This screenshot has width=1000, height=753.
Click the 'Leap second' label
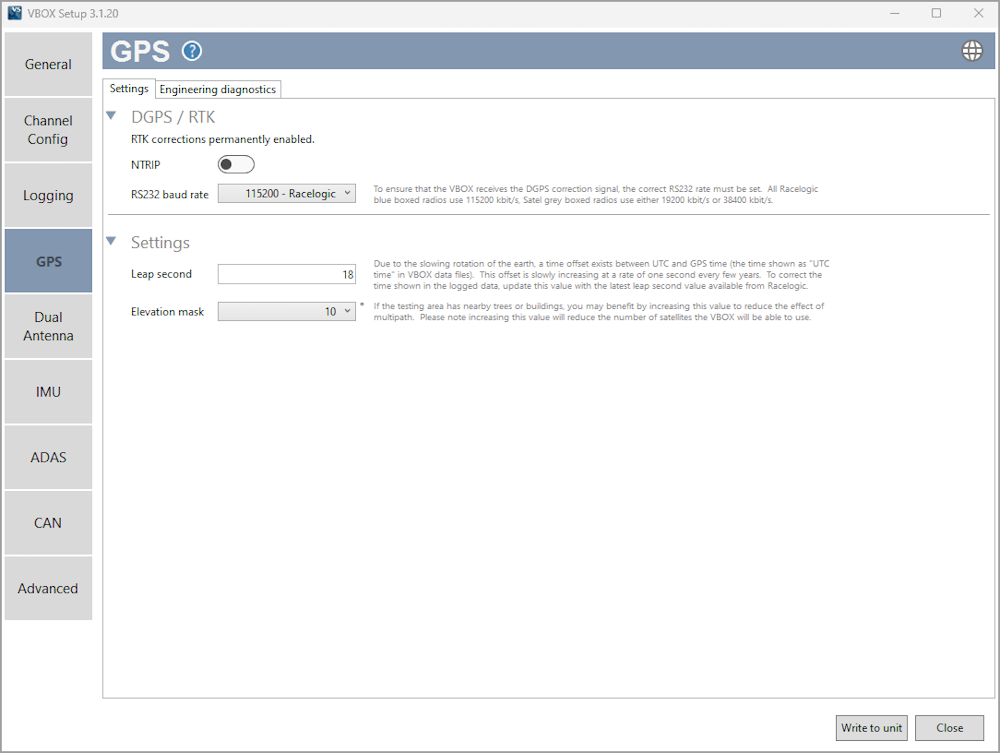click(161, 274)
